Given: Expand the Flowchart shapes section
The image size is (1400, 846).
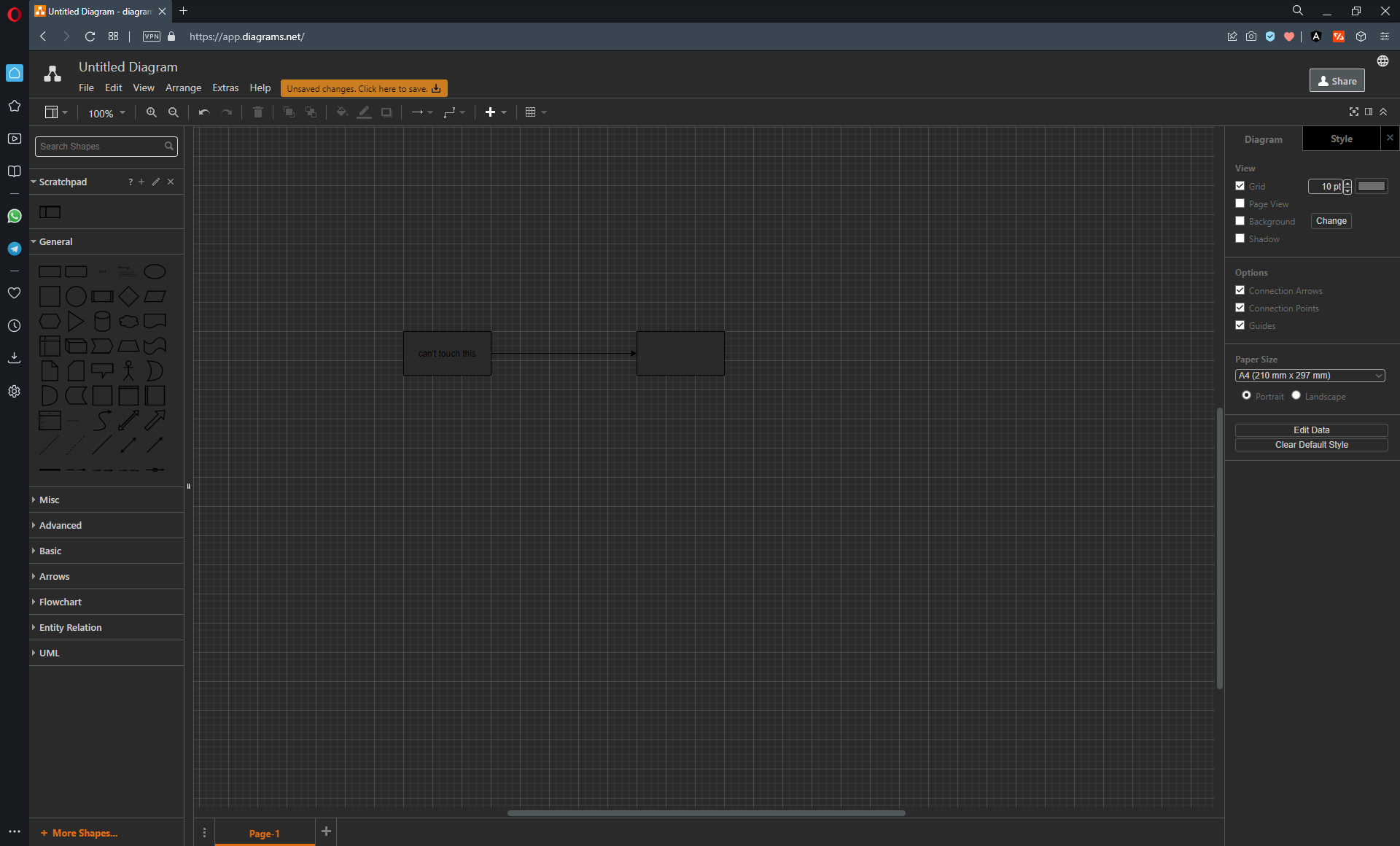Looking at the screenshot, I should [61, 602].
